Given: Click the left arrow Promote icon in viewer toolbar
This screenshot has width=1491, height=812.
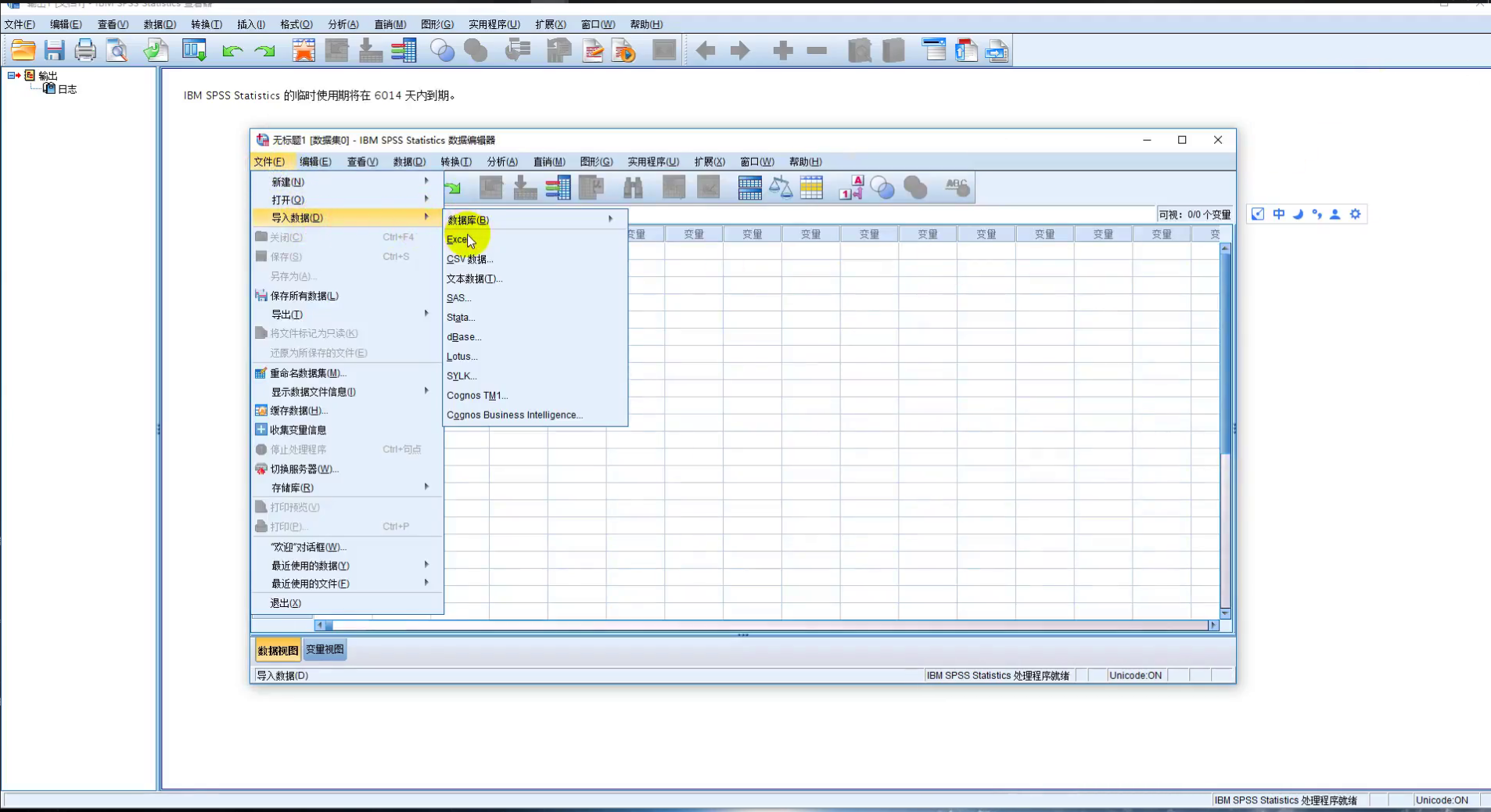Looking at the screenshot, I should [x=706, y=52].
